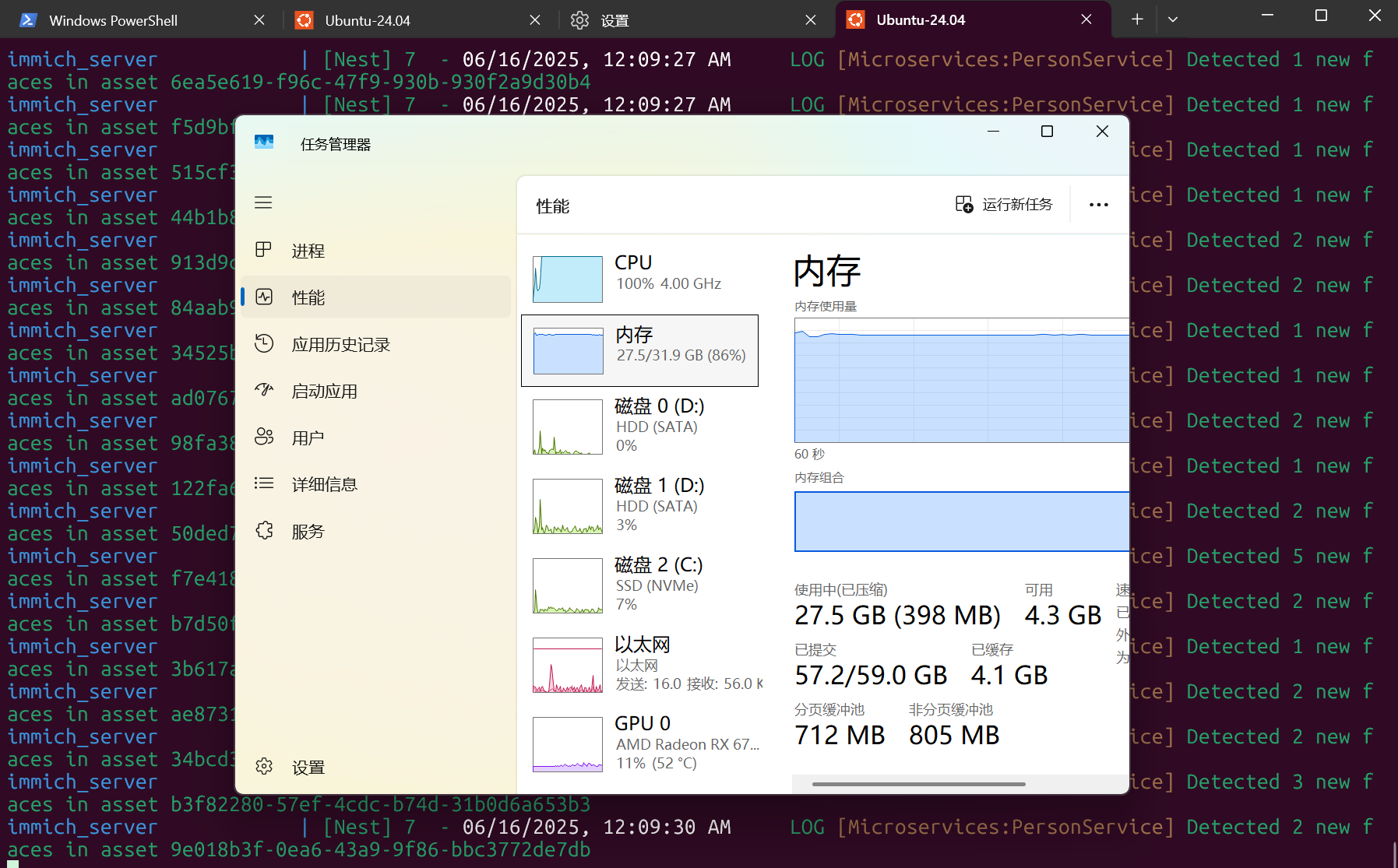
Task: Select 磁盘 2 (C:) SSD item
Action: click(639, 585)
